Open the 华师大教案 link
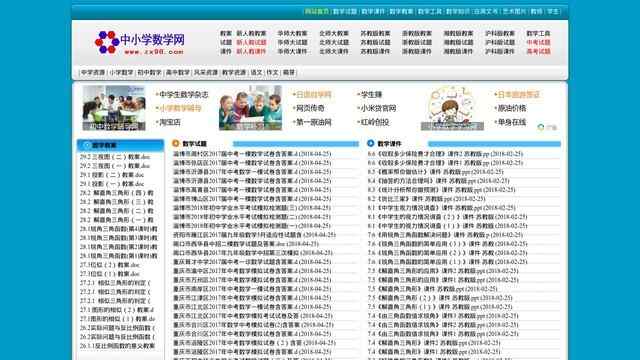 293,33
